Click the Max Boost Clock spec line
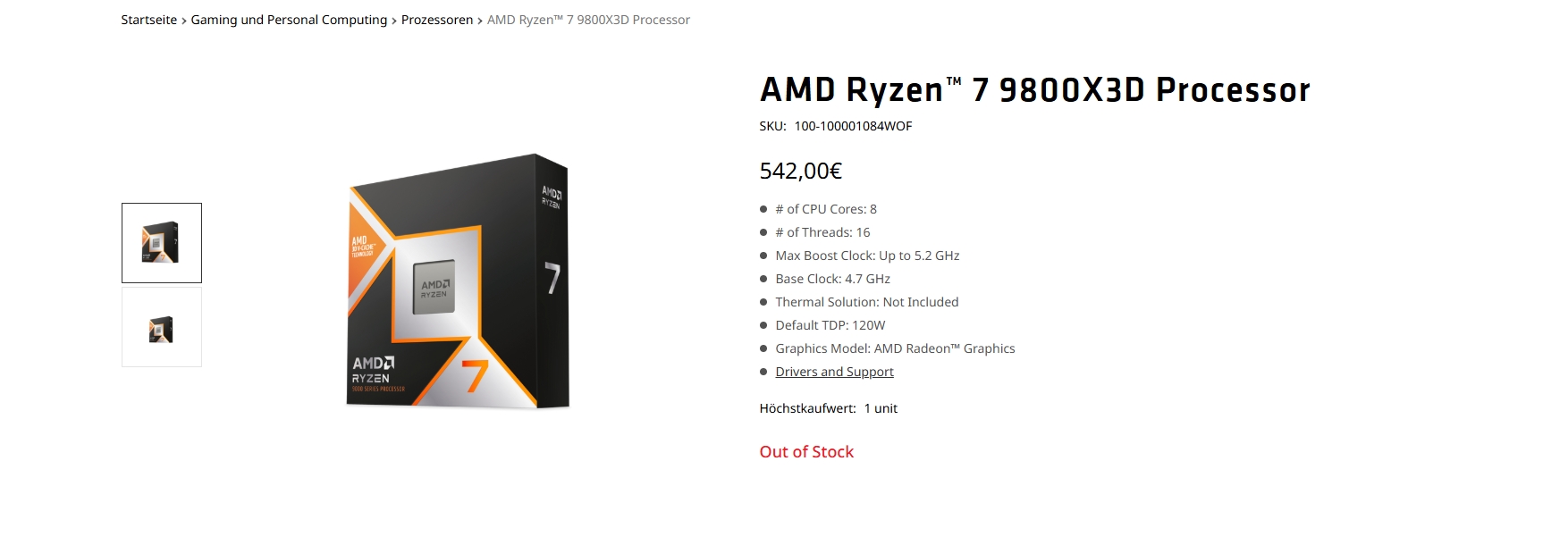 click(867, 256)
